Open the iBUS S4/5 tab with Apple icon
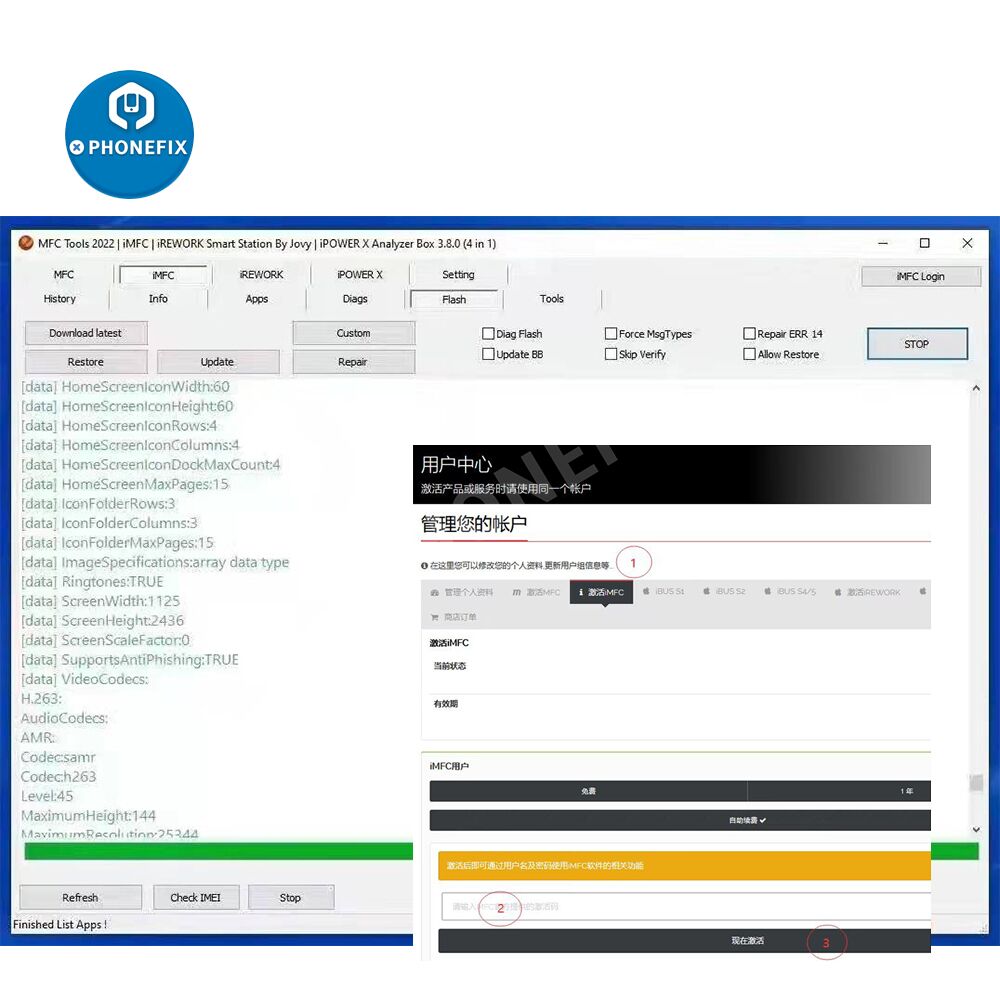 click(x=790, y=592)
